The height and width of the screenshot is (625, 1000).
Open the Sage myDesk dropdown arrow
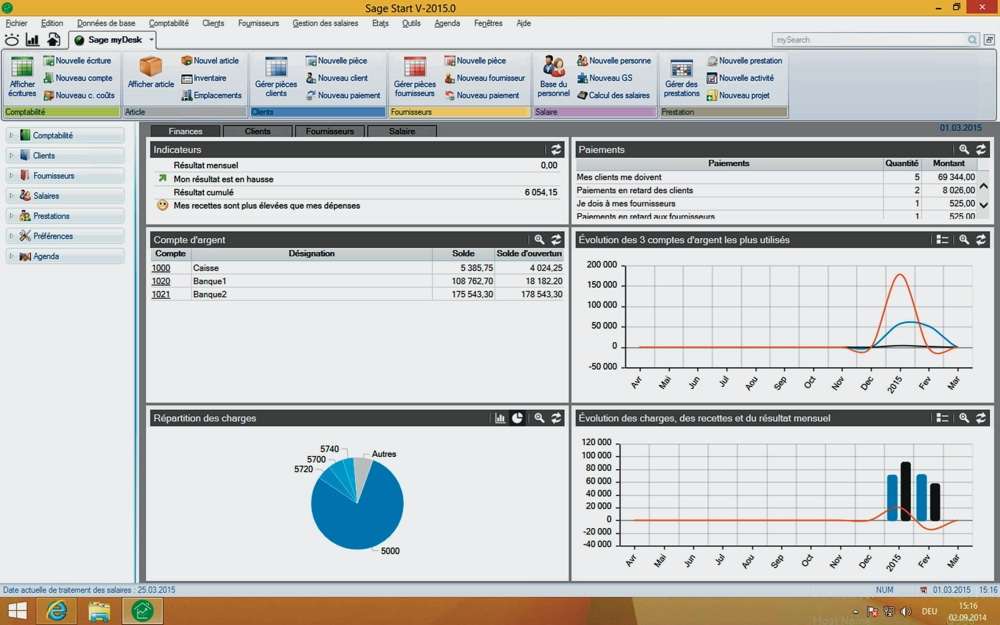[x=151, y=40]
